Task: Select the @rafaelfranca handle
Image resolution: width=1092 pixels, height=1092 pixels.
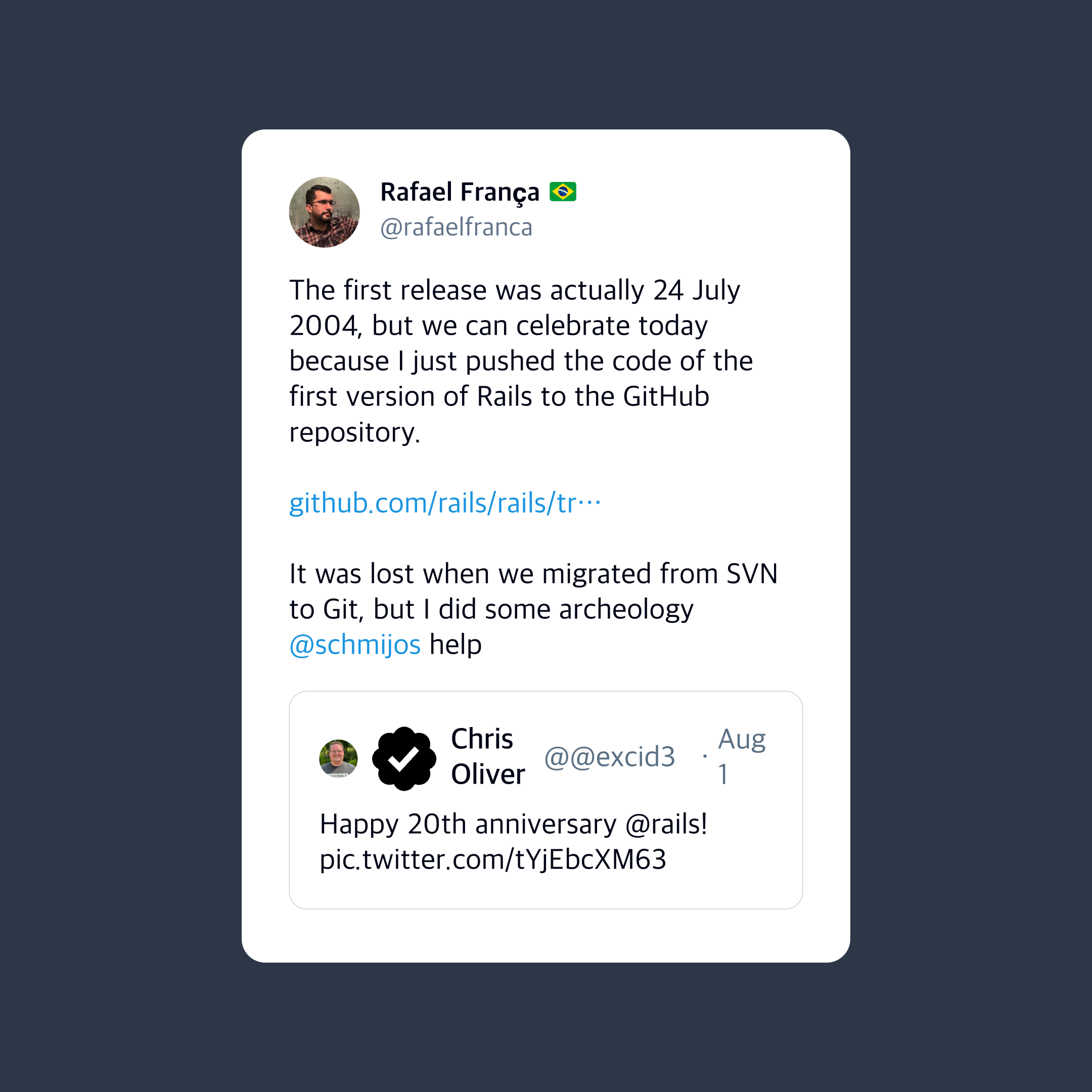Action: [456, 227]
